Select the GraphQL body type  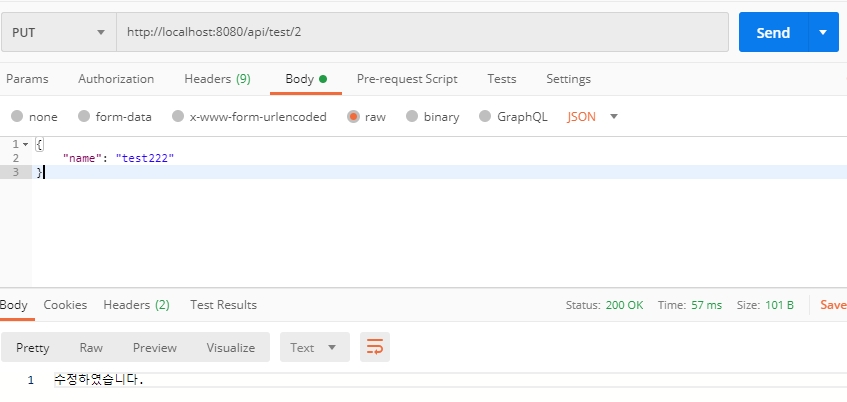(513, 117)
